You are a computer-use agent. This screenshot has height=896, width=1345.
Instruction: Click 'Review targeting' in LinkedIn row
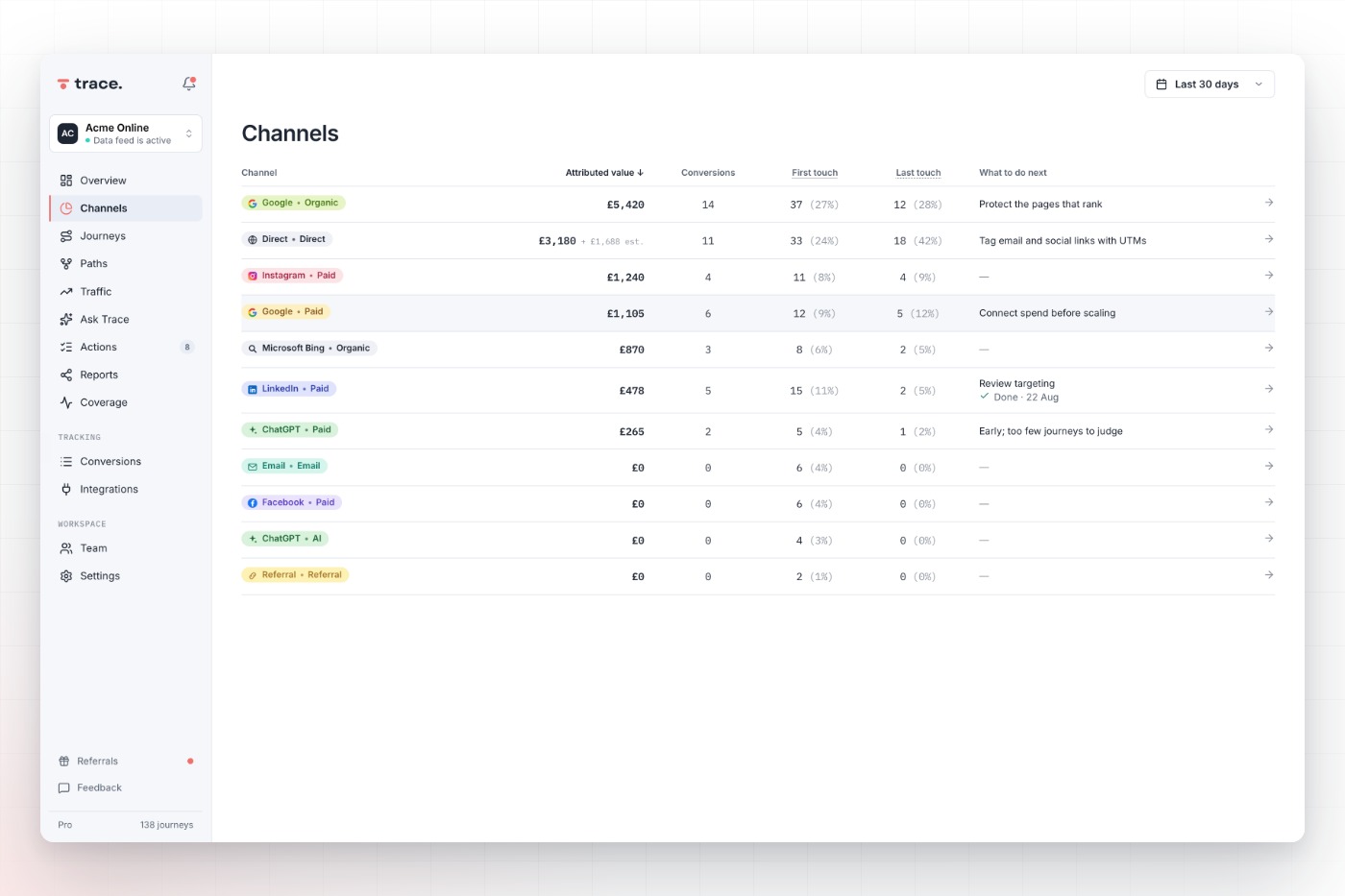point(1016,384)
